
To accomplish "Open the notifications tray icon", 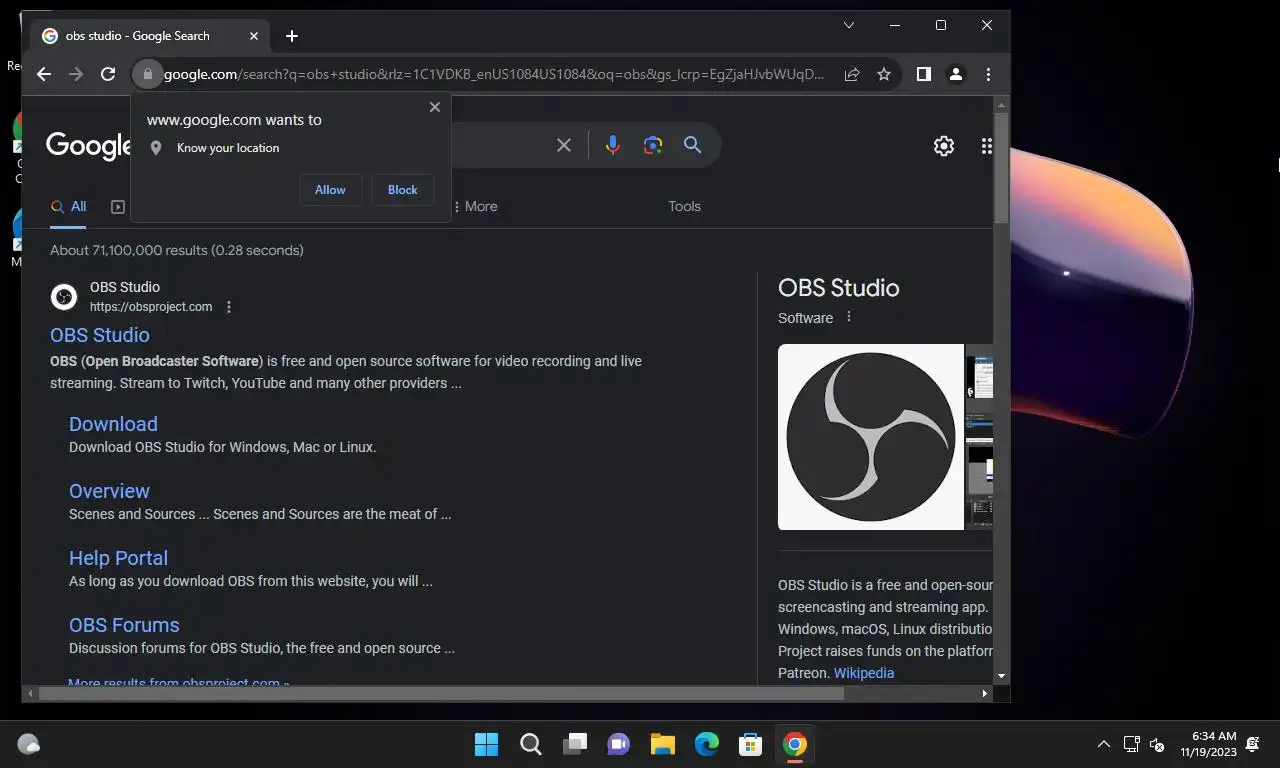I will click(x=1254, y=744).
